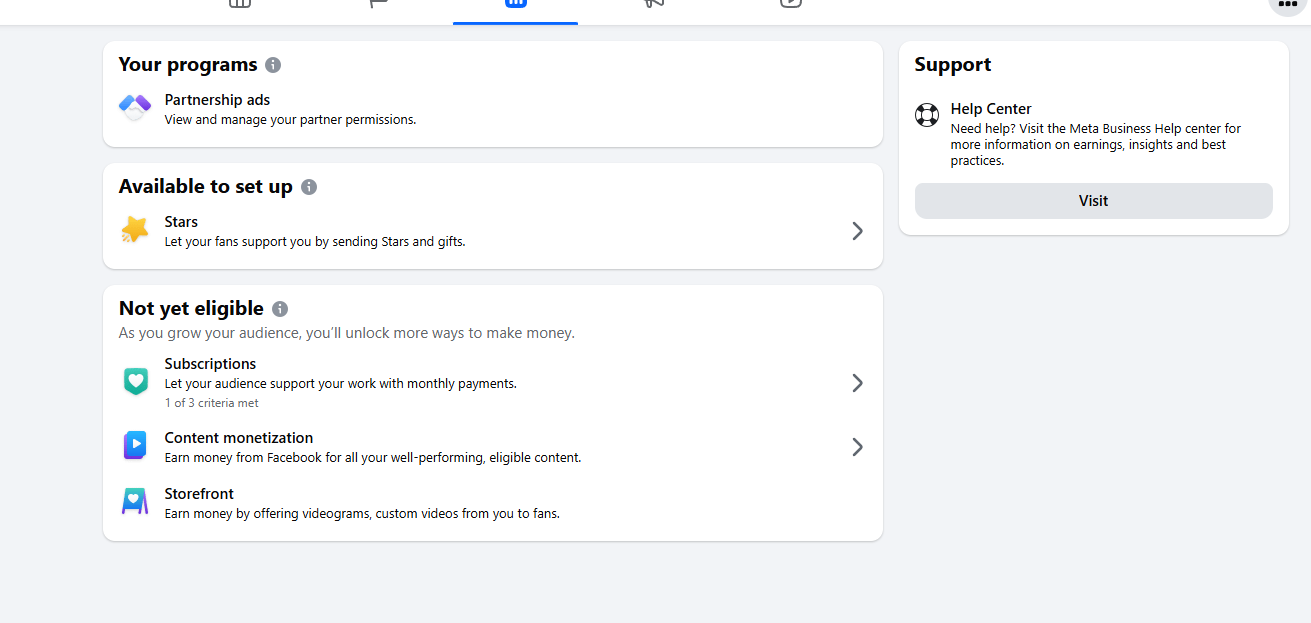Open the Partnership ads title link
The image size is (1311, 623).
(x=217, y=100)
